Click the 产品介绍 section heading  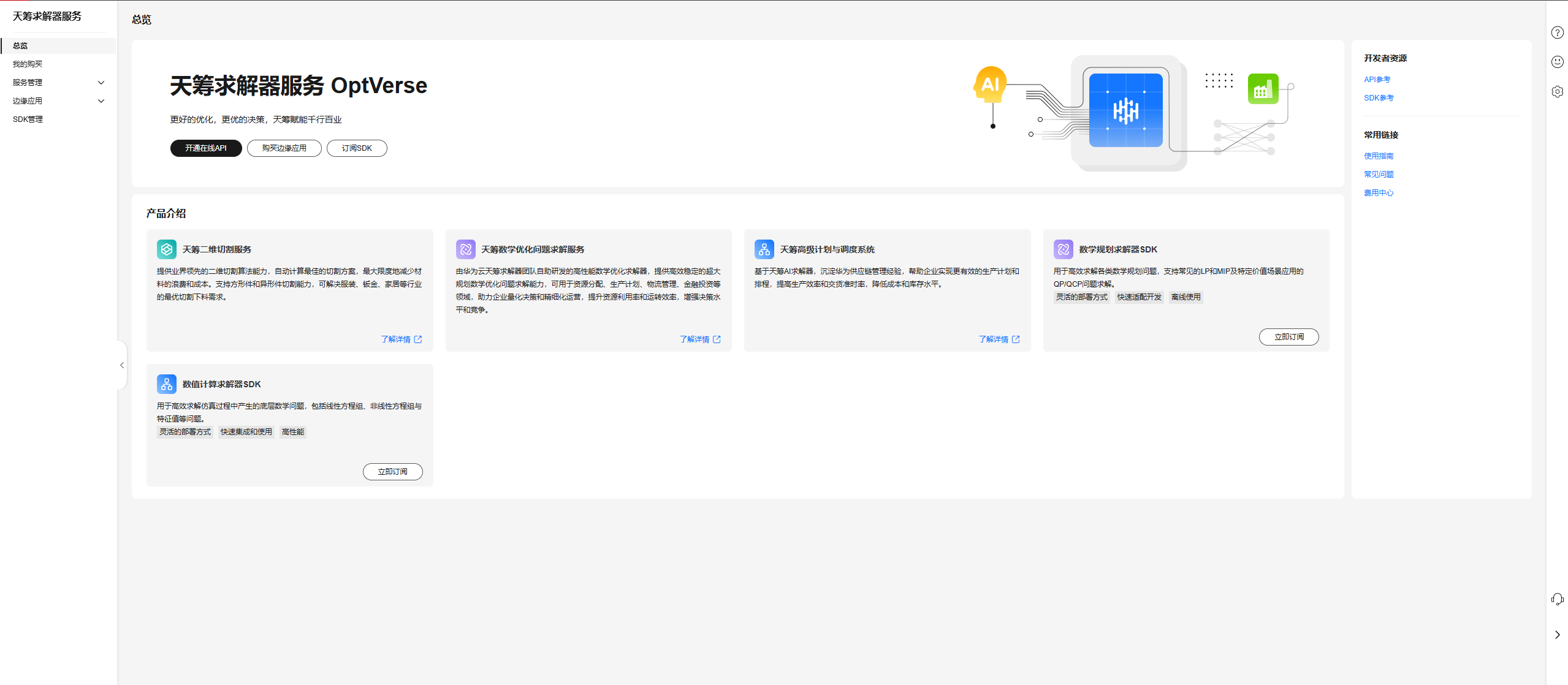click(x=166, y=214)
